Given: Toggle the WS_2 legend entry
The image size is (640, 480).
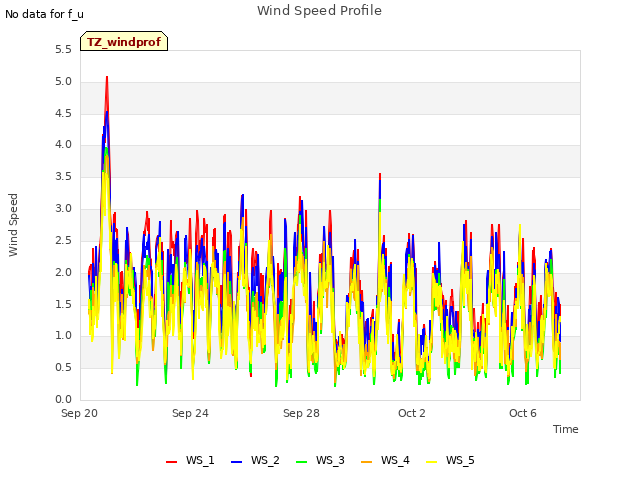Looking at the screenshot, I should tap(255, 460).
